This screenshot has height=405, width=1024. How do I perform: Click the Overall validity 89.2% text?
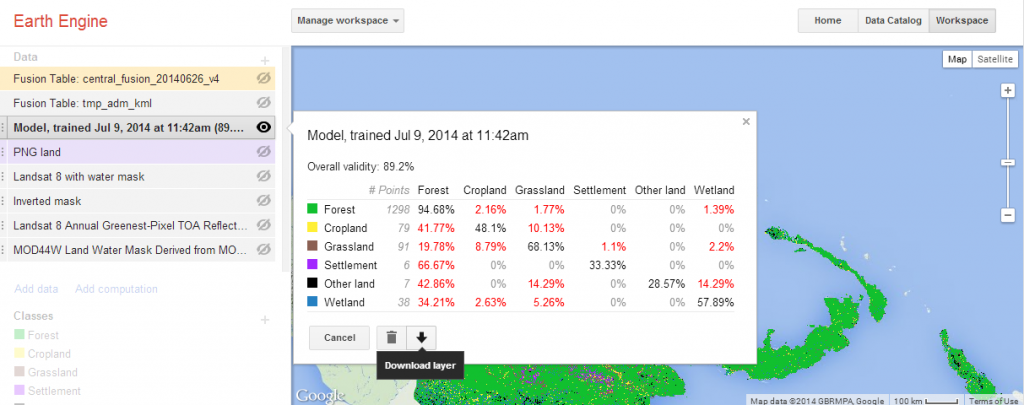[x=360, y=167]
